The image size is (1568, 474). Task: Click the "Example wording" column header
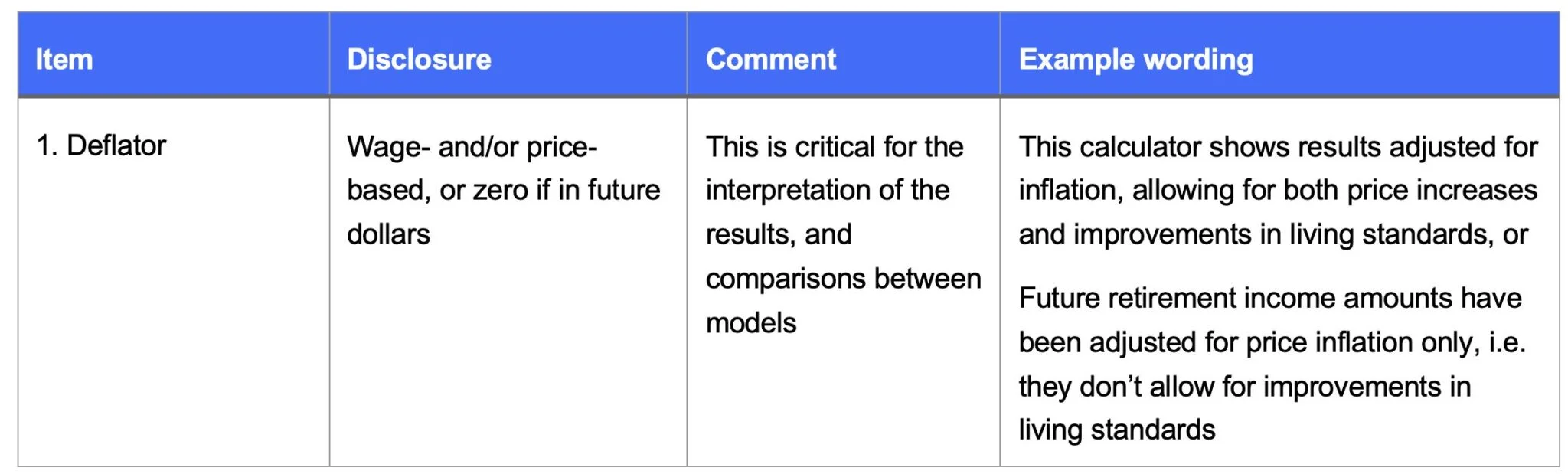[x=1135, y=60]
